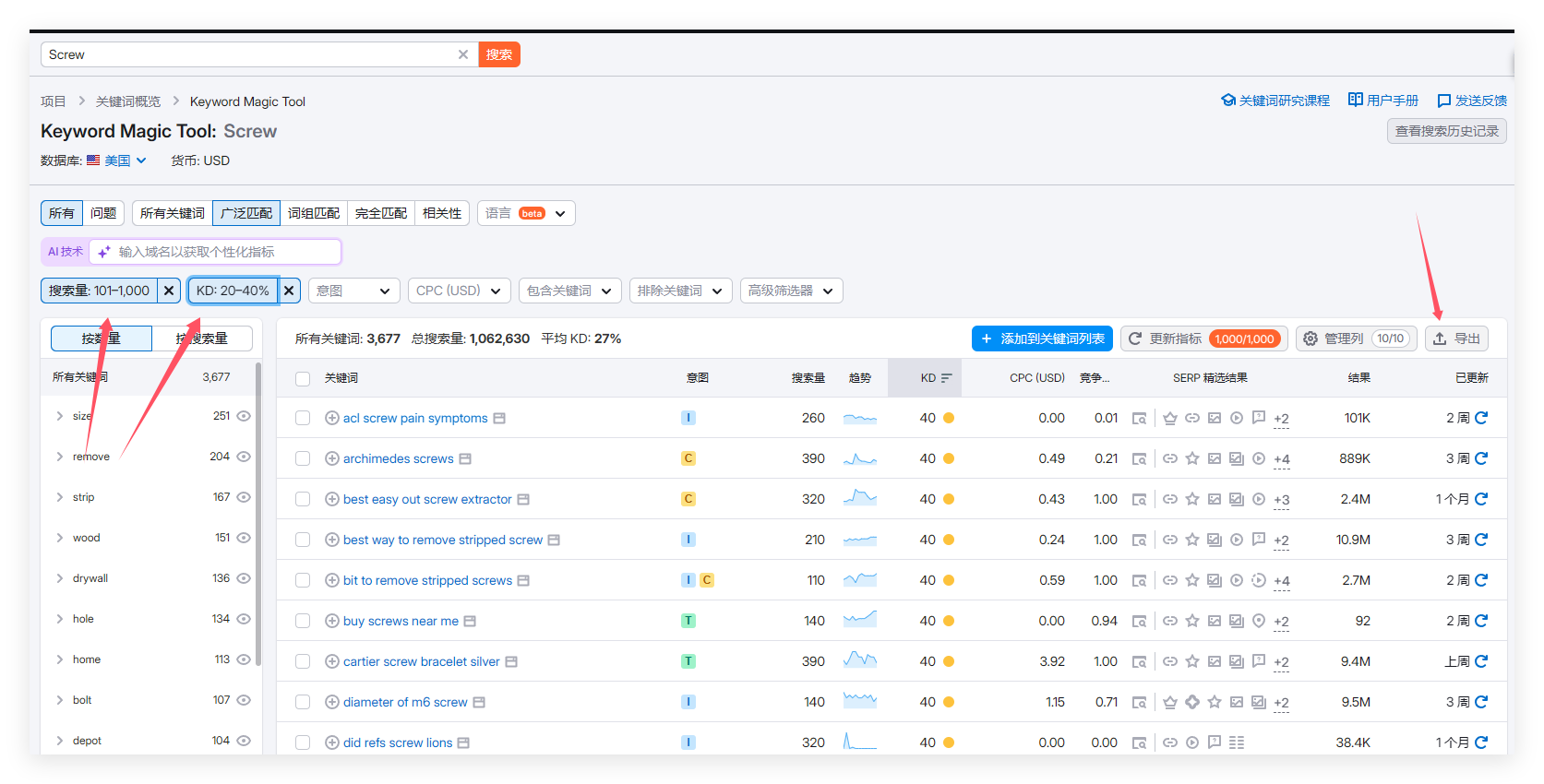This screenshot has width=1544, height=784.
Task: Open the 意图 filter dropdown
Action: [x=354, y=291]
